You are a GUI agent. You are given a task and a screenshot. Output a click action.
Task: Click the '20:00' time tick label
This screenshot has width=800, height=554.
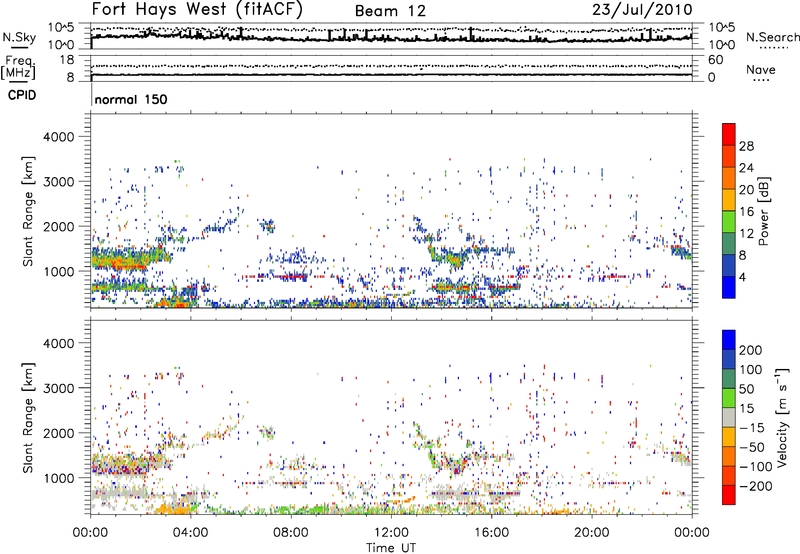click(592, 533)
